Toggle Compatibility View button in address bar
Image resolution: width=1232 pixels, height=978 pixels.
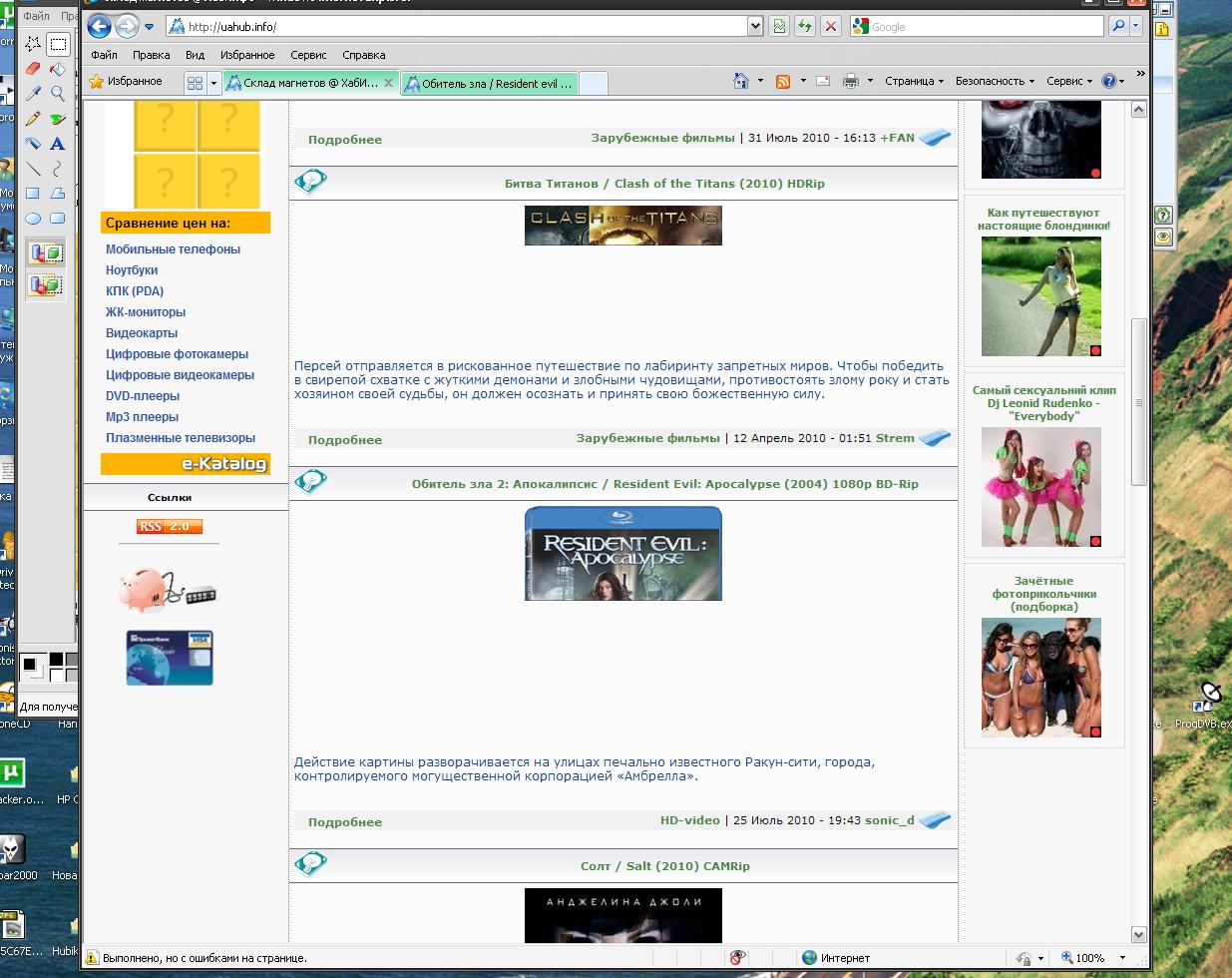779,27
